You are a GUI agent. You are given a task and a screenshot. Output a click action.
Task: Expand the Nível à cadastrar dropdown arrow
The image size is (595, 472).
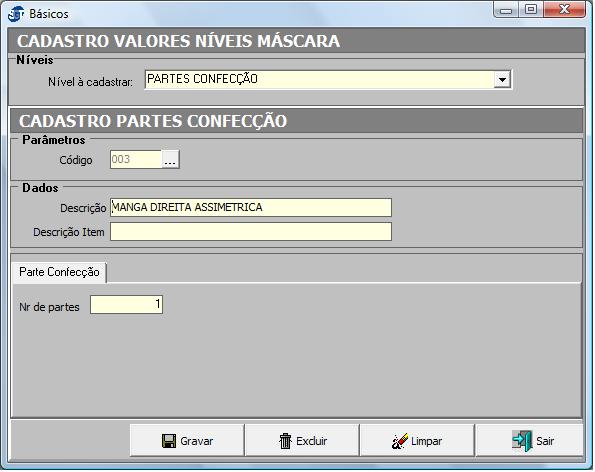(502, 80)
